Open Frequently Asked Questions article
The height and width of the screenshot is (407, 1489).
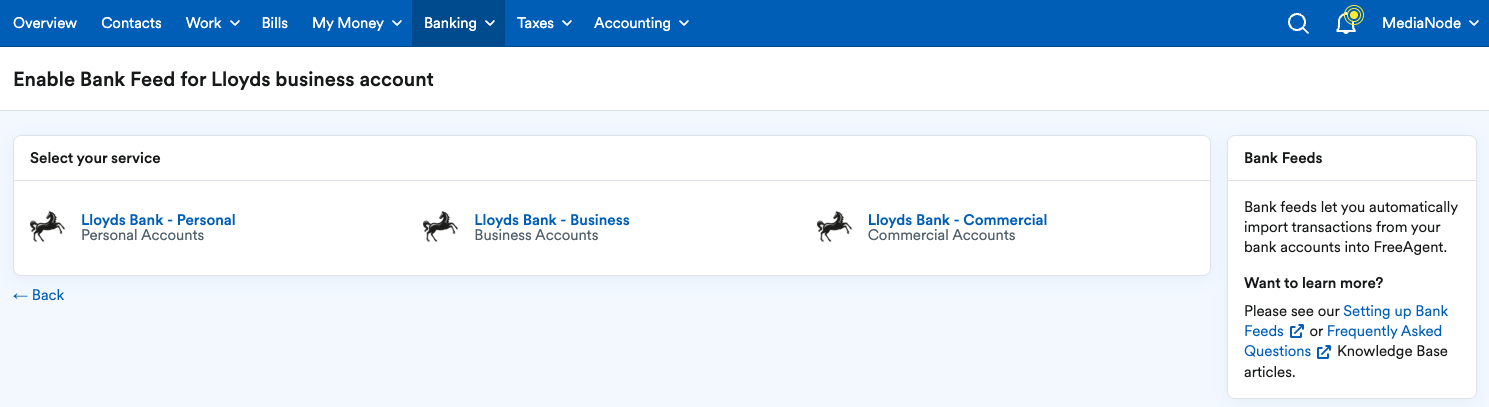[x=1343, y=341]
